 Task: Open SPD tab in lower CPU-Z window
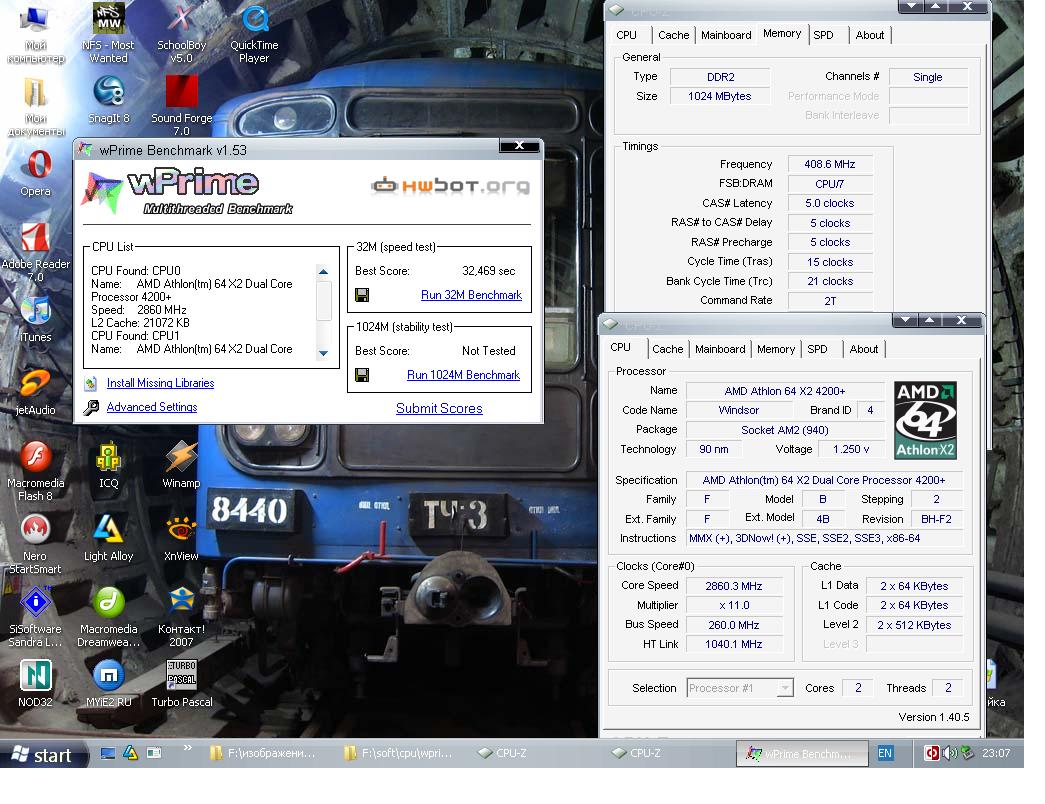click(817, 349)
